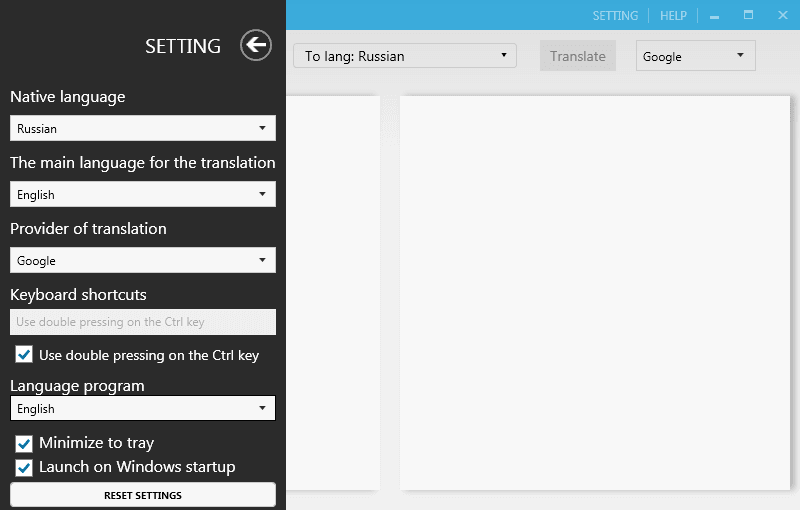
Task: Minimize the translator window
Action: 714,16
